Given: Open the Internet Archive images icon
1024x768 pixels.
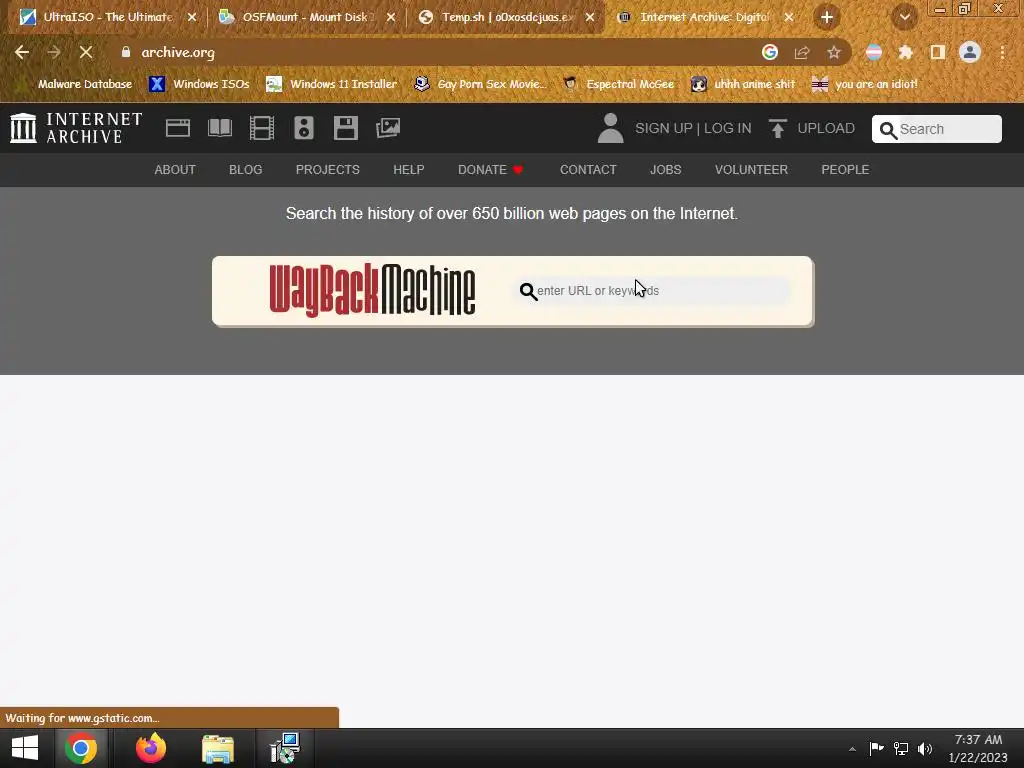Looking at the screenshot, I should click(388, 128).
